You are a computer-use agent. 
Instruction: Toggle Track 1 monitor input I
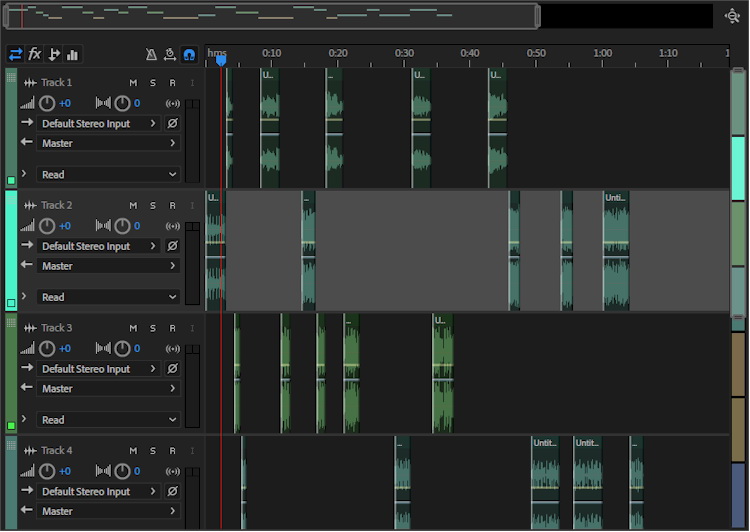click(x=192, y=83)
